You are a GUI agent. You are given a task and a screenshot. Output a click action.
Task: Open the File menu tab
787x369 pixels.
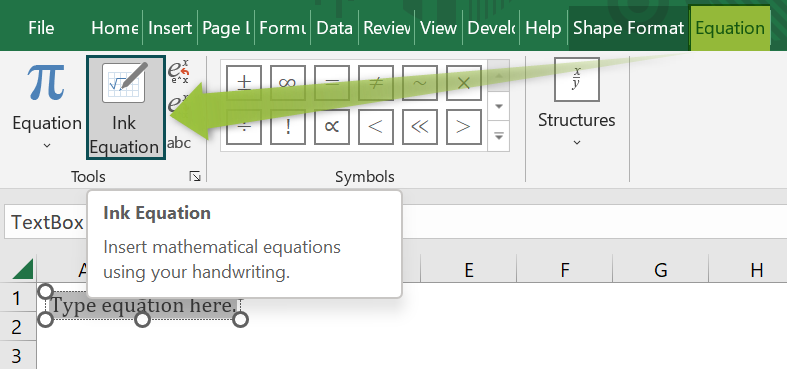(x=41, y=28)
